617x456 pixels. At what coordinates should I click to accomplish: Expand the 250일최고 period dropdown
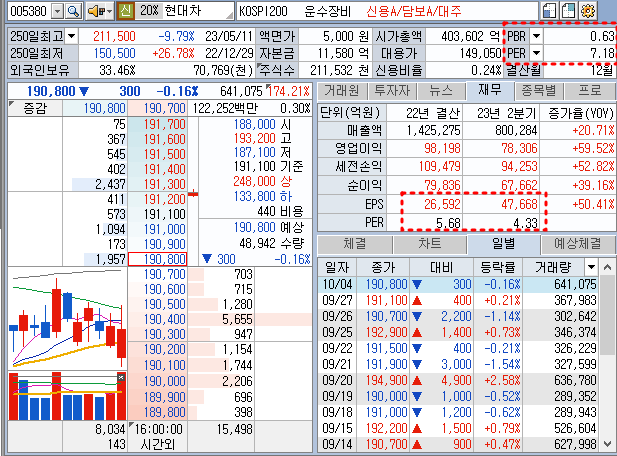coord(71,36)
